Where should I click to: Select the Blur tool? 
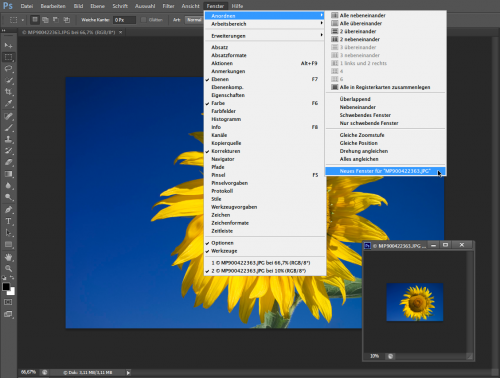click(x=8, y=186)
